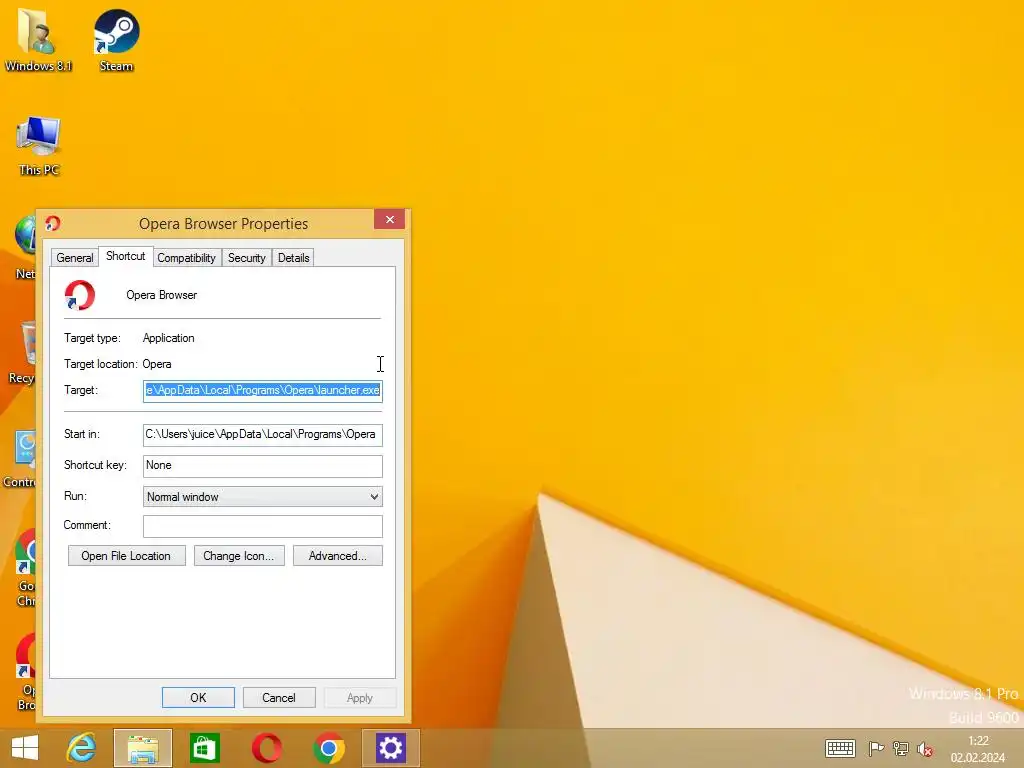The width and height of the screenshot is (1024, 768).
Task: Open the Security tab
Action: 247,258
